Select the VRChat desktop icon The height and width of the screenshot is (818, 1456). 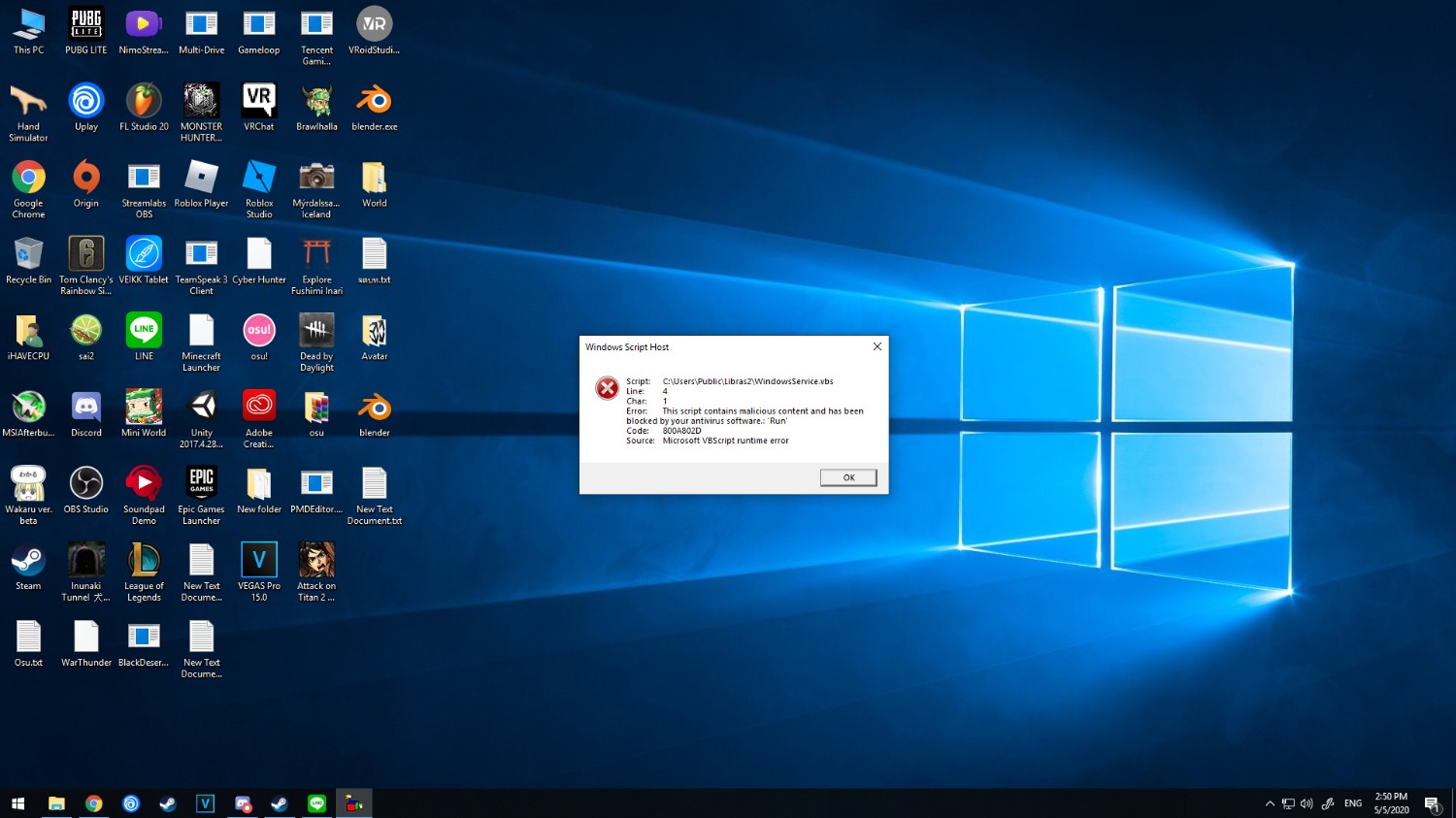click(259, 108)
